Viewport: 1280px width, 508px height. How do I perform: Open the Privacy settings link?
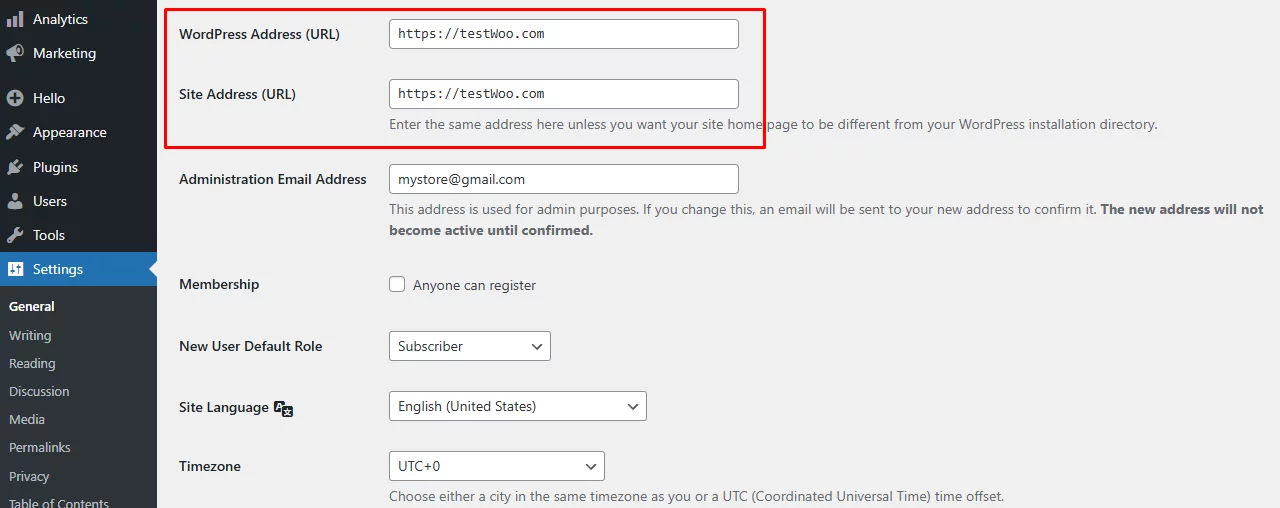[29, 476]
